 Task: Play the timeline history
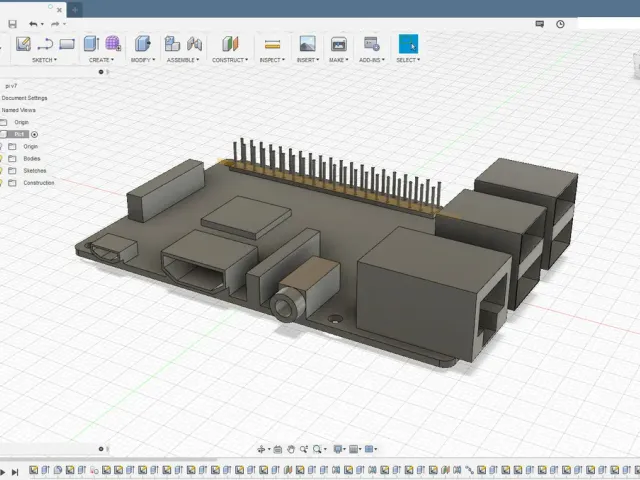[2, 472]
